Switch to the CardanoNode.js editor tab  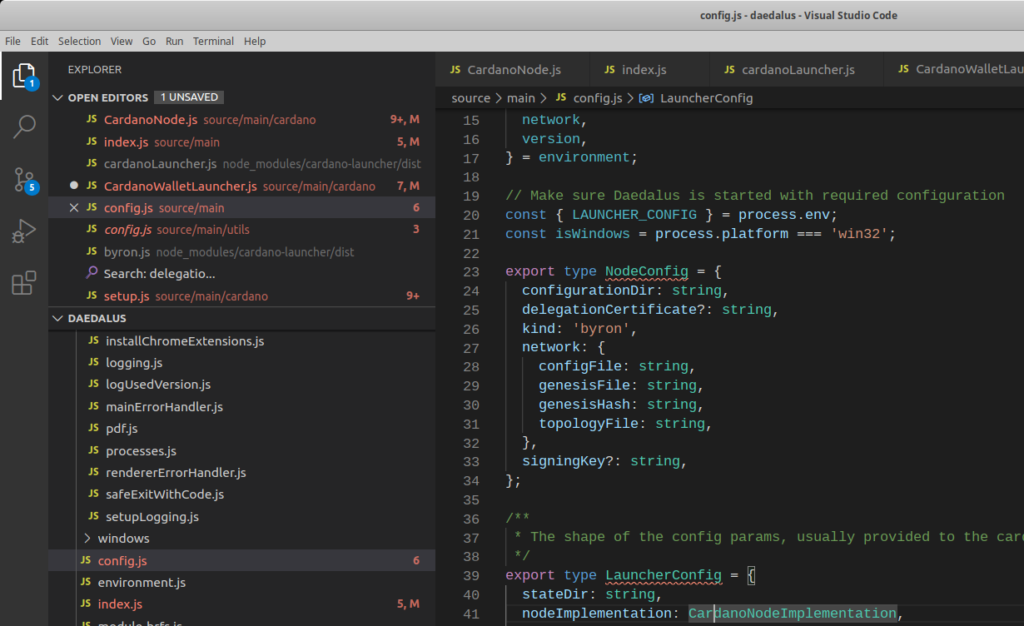[511, 69]
